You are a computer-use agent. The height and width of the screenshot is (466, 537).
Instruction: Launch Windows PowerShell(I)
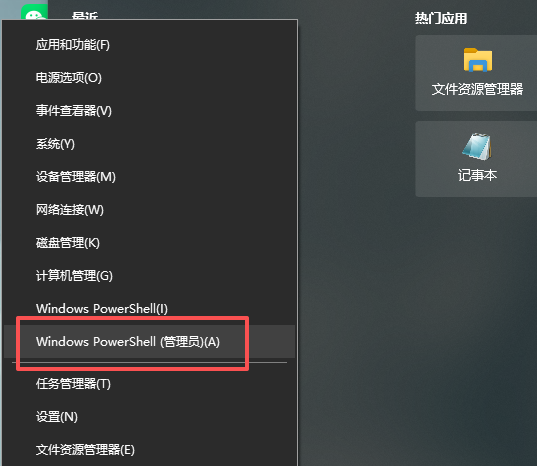[150, 308]
